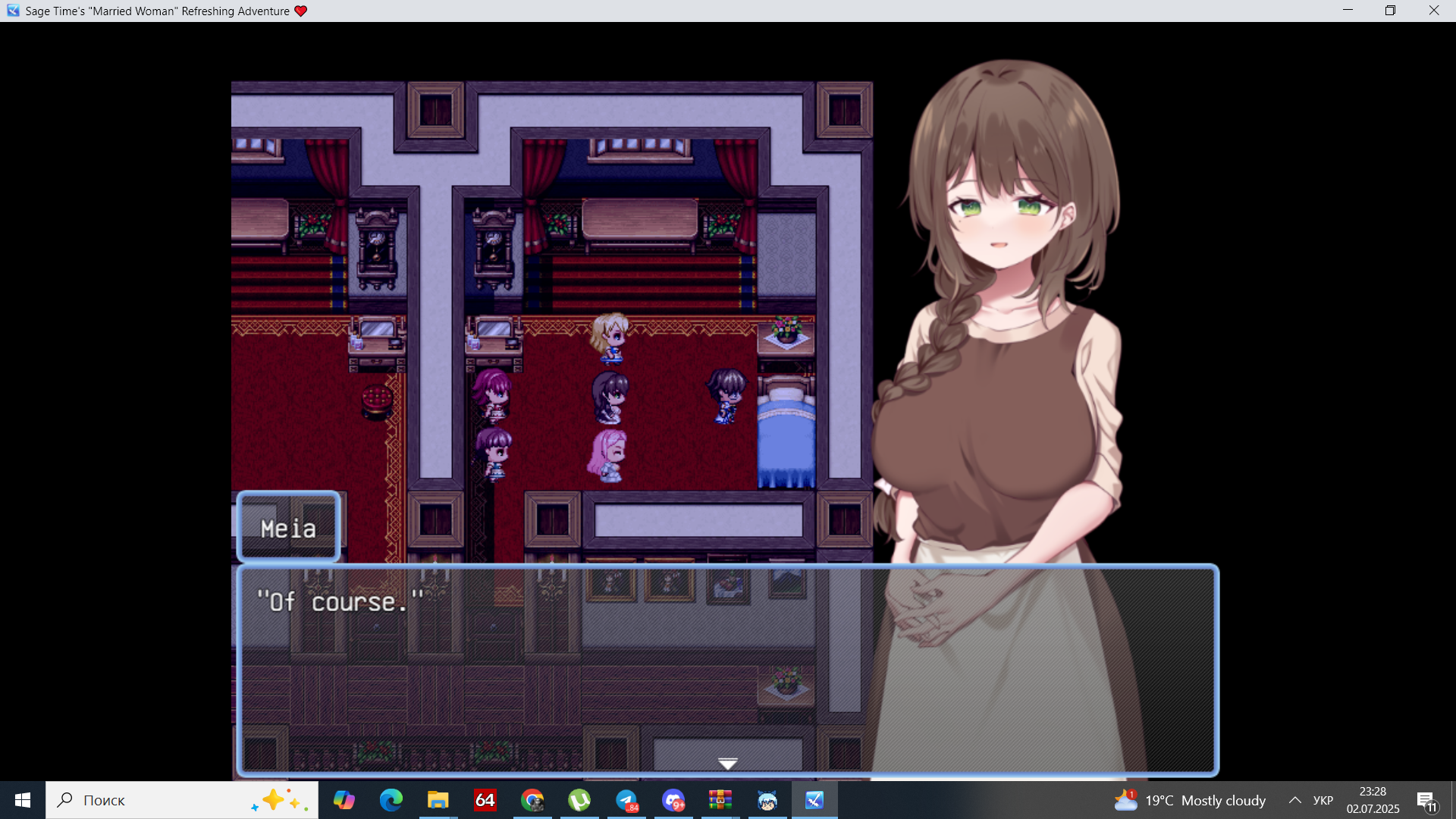Image resolution: width=1456 pixels, height=819 pixels.
Task: Click the blonde character sprite
Action: click(x=609, y=337)
